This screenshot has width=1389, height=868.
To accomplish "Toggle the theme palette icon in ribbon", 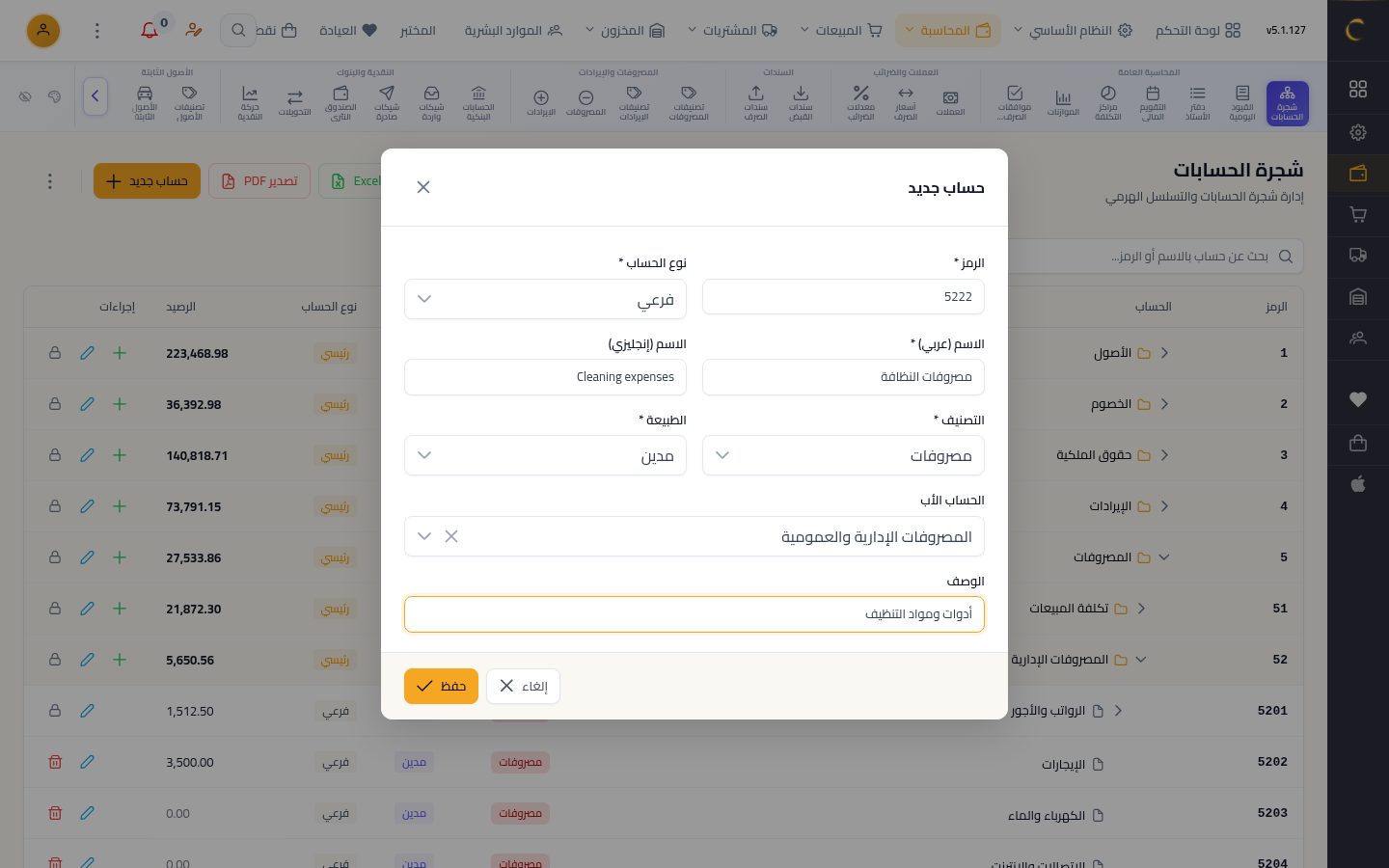I will point(55,96).
